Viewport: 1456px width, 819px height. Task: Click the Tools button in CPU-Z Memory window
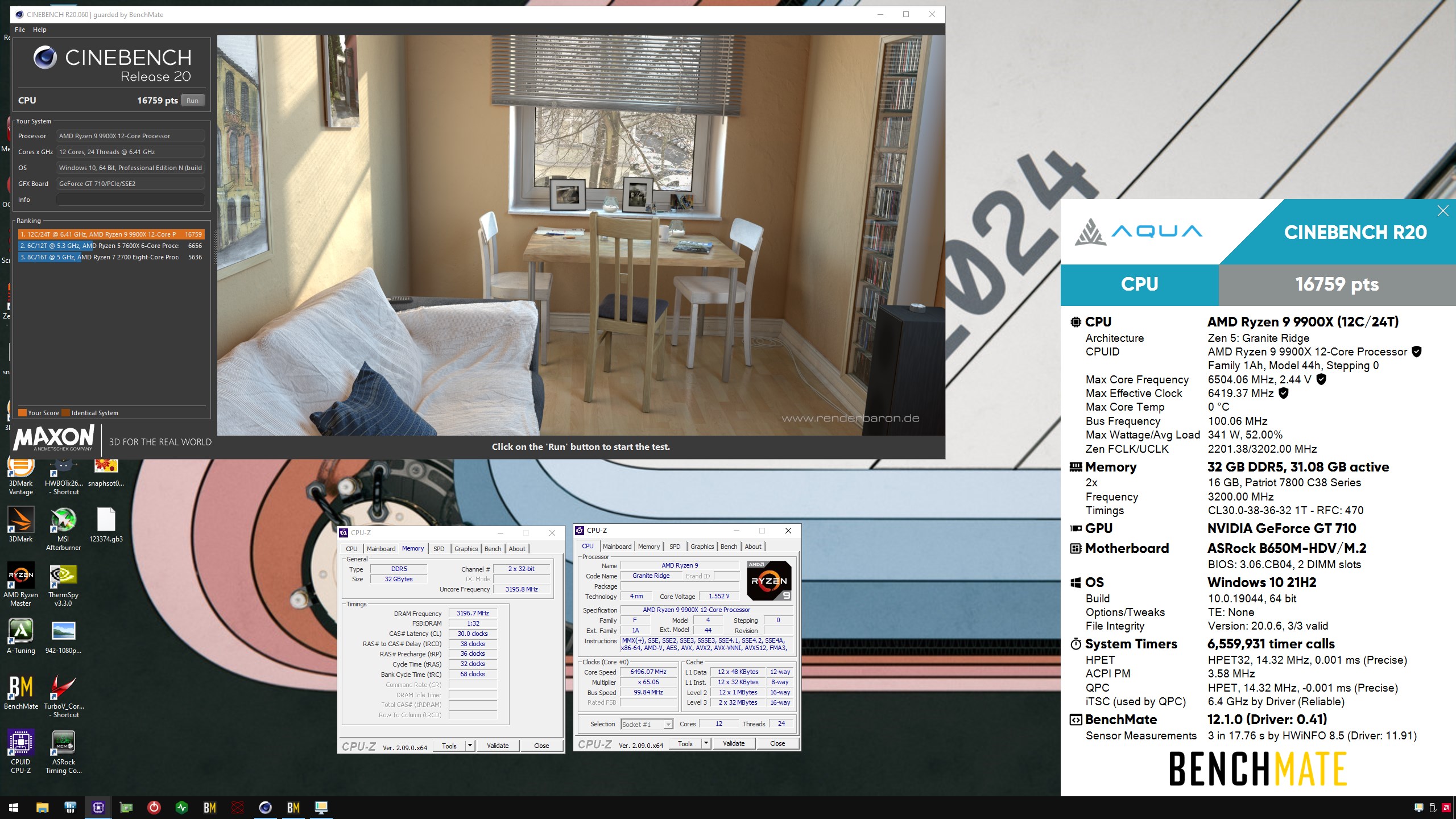[x=449, y=746]
